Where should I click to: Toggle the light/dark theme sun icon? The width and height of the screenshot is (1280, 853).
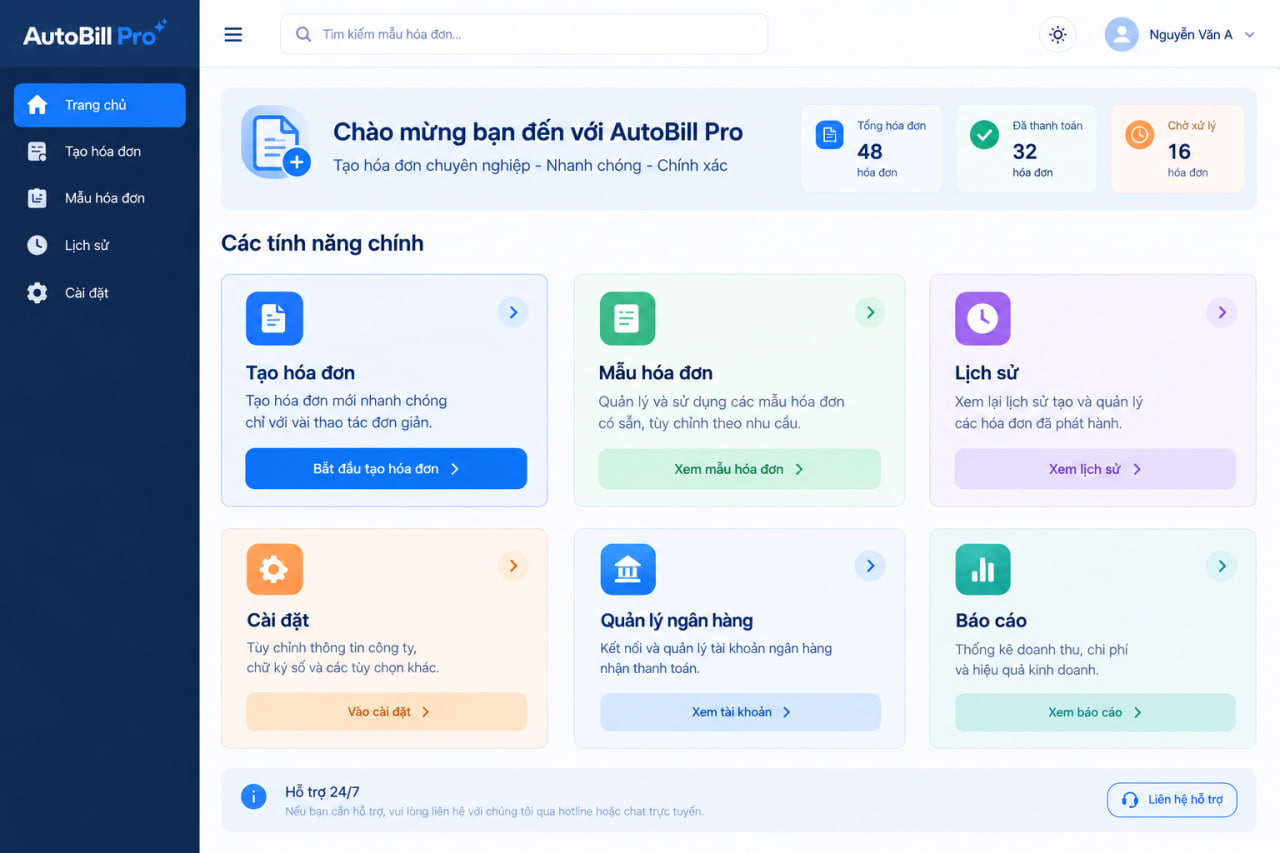click(1057, 35)
